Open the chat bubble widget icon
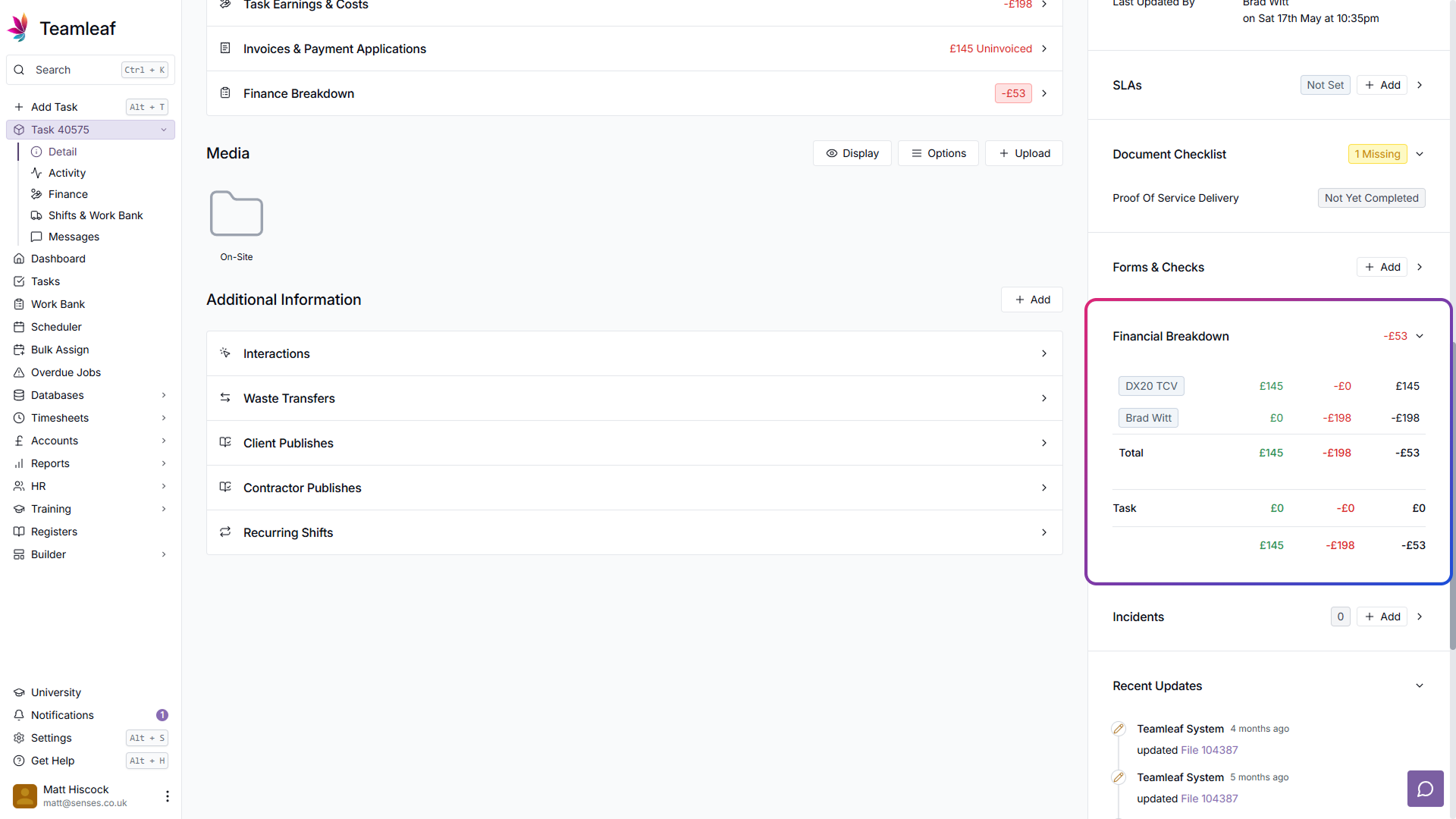 point(1425,789)
